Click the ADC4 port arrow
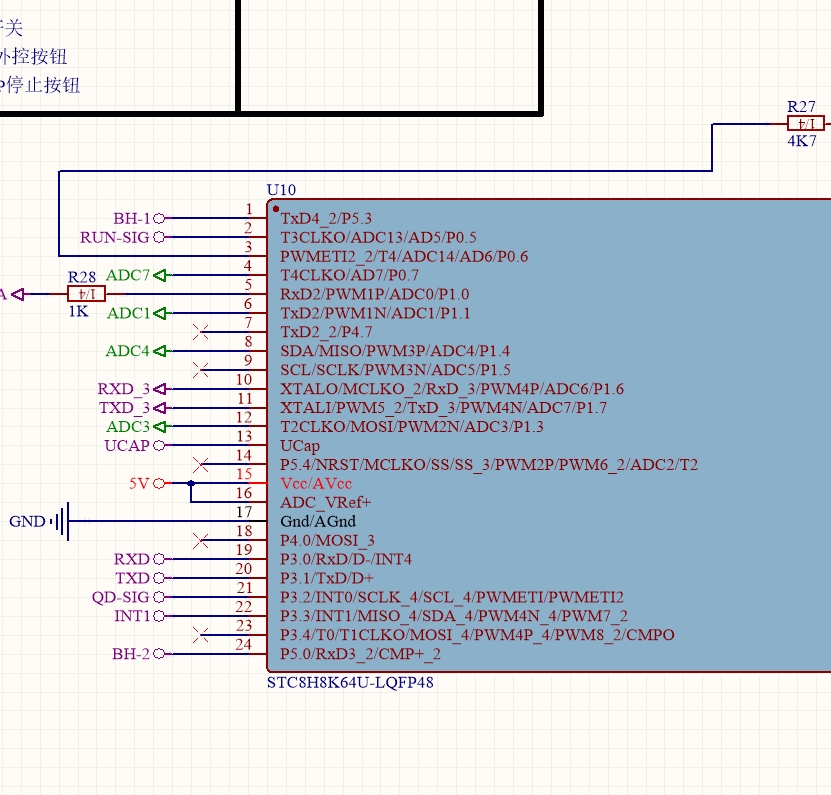 point(160,351)
